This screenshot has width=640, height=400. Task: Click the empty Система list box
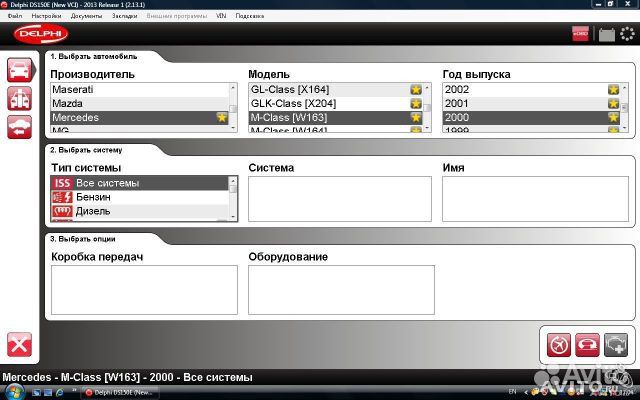(x=340, y=199)
